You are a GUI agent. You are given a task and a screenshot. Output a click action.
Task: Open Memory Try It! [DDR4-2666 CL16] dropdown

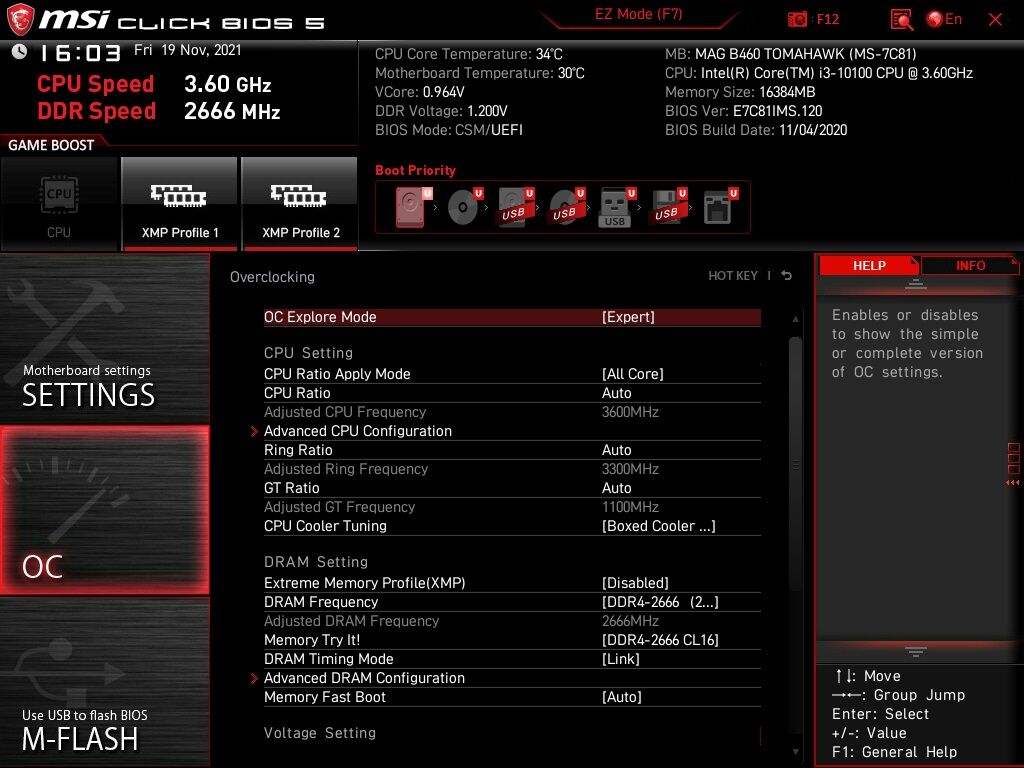tap(660, 640)
